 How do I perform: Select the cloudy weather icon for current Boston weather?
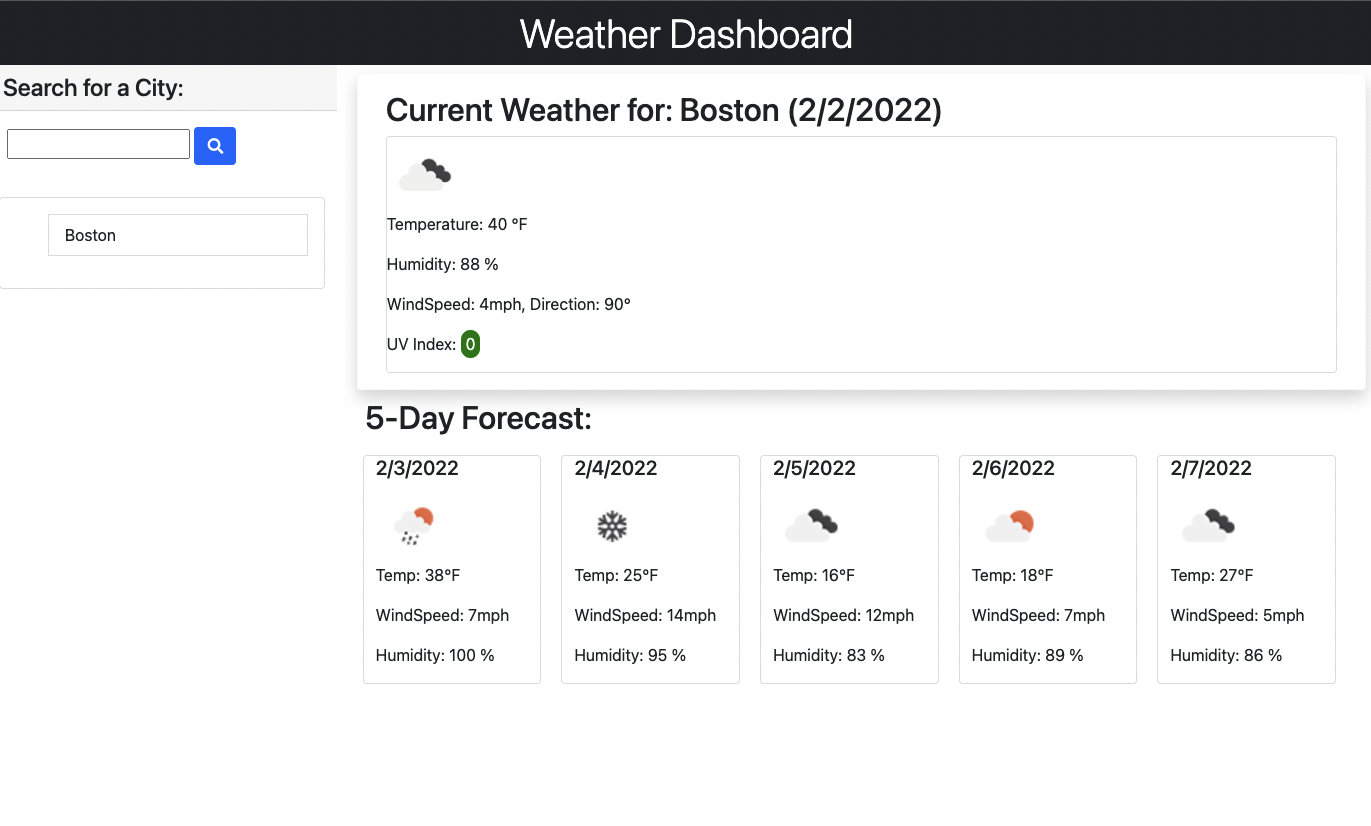(424, 172)
